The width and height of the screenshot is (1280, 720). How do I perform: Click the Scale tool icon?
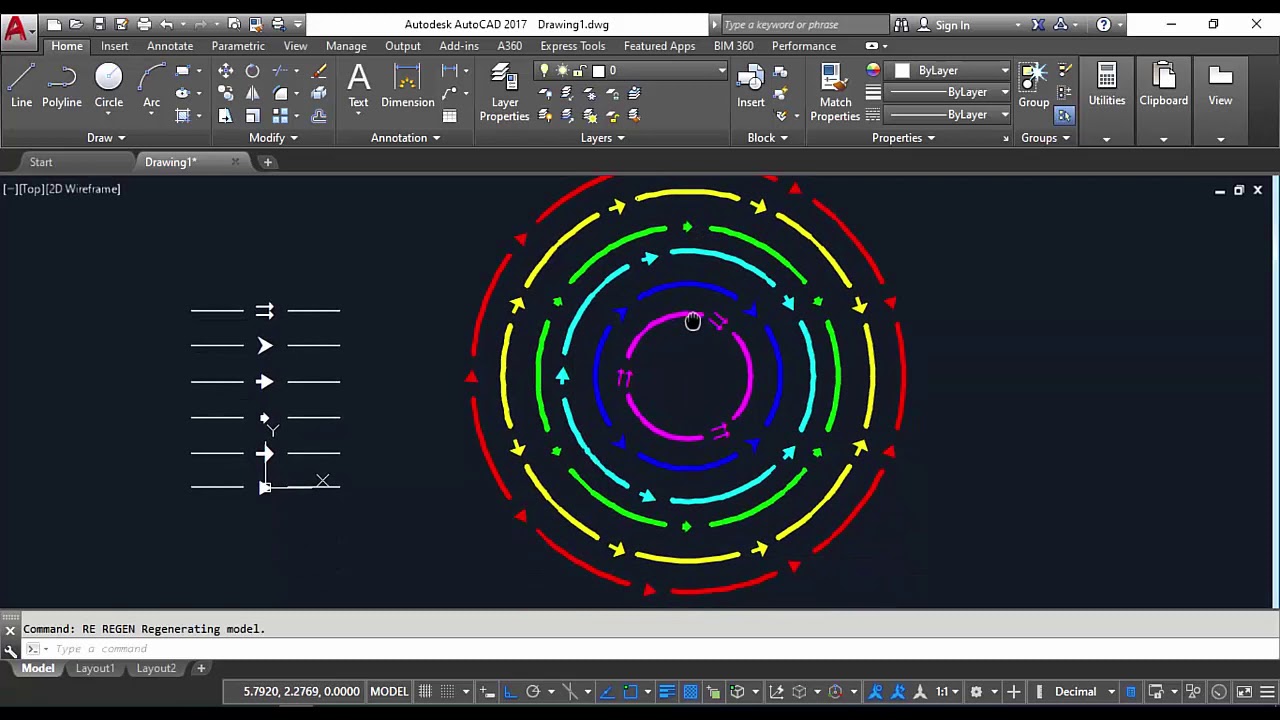pos(252,116)
